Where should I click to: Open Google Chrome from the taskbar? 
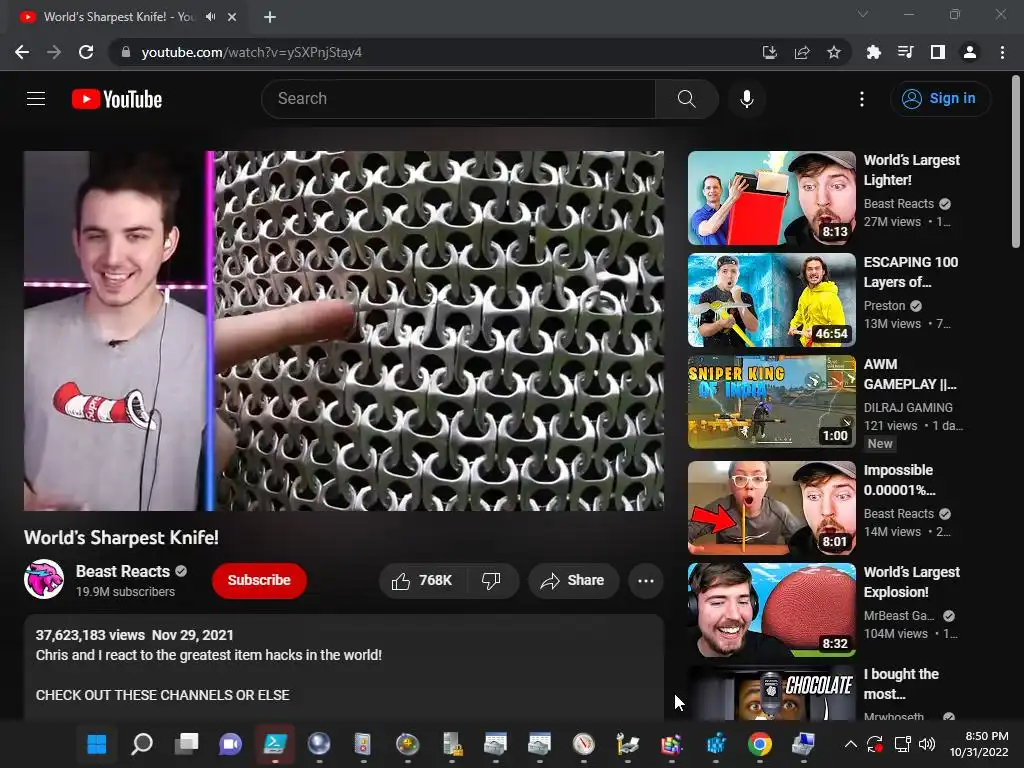coord(760,744)
